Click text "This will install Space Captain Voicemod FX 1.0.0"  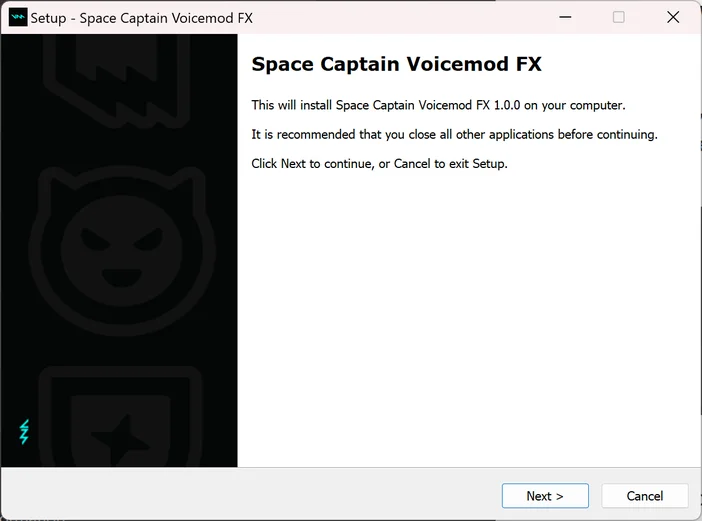[386, 105]
